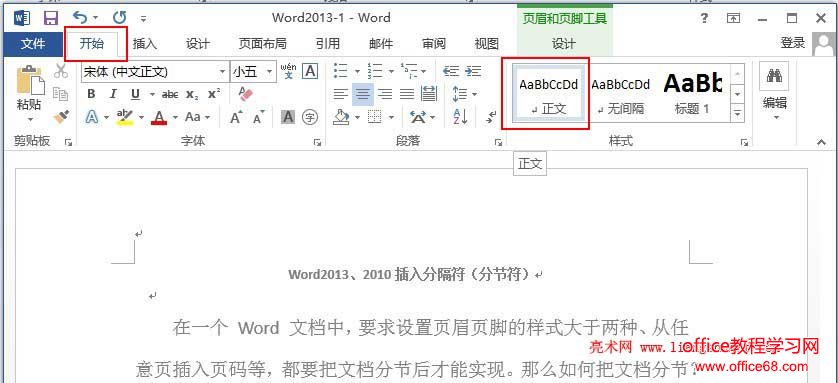Click the Shading paint bucket icon
Image resolution: width=838 pixels, height=383 pixels.
pos(340,116)
